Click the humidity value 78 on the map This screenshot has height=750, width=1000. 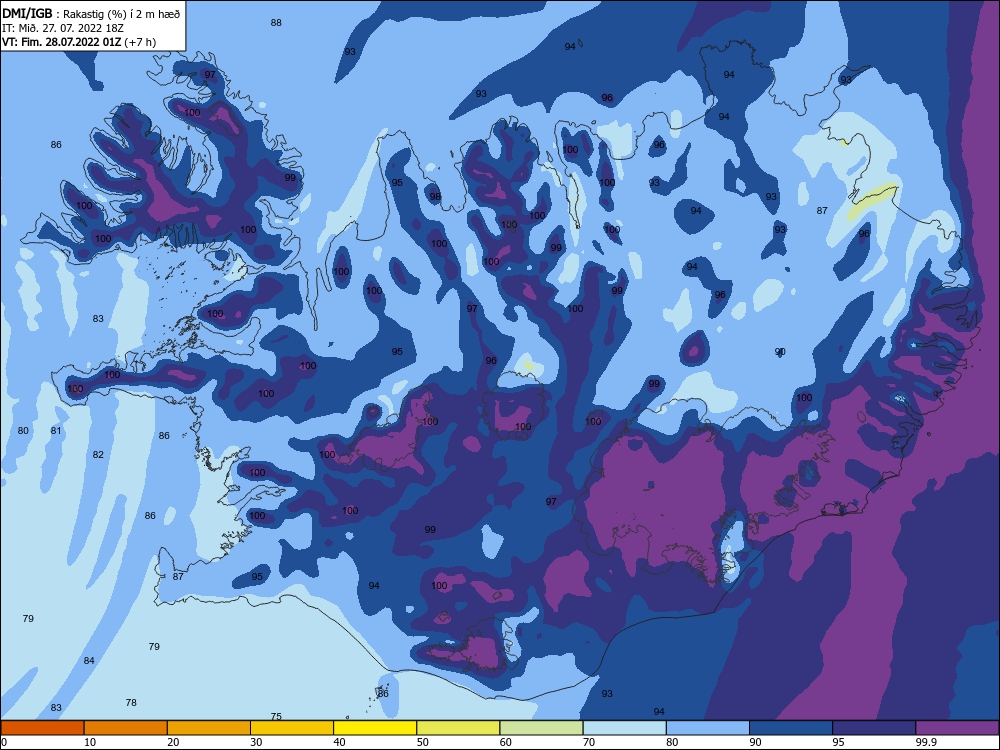point(131,702)
